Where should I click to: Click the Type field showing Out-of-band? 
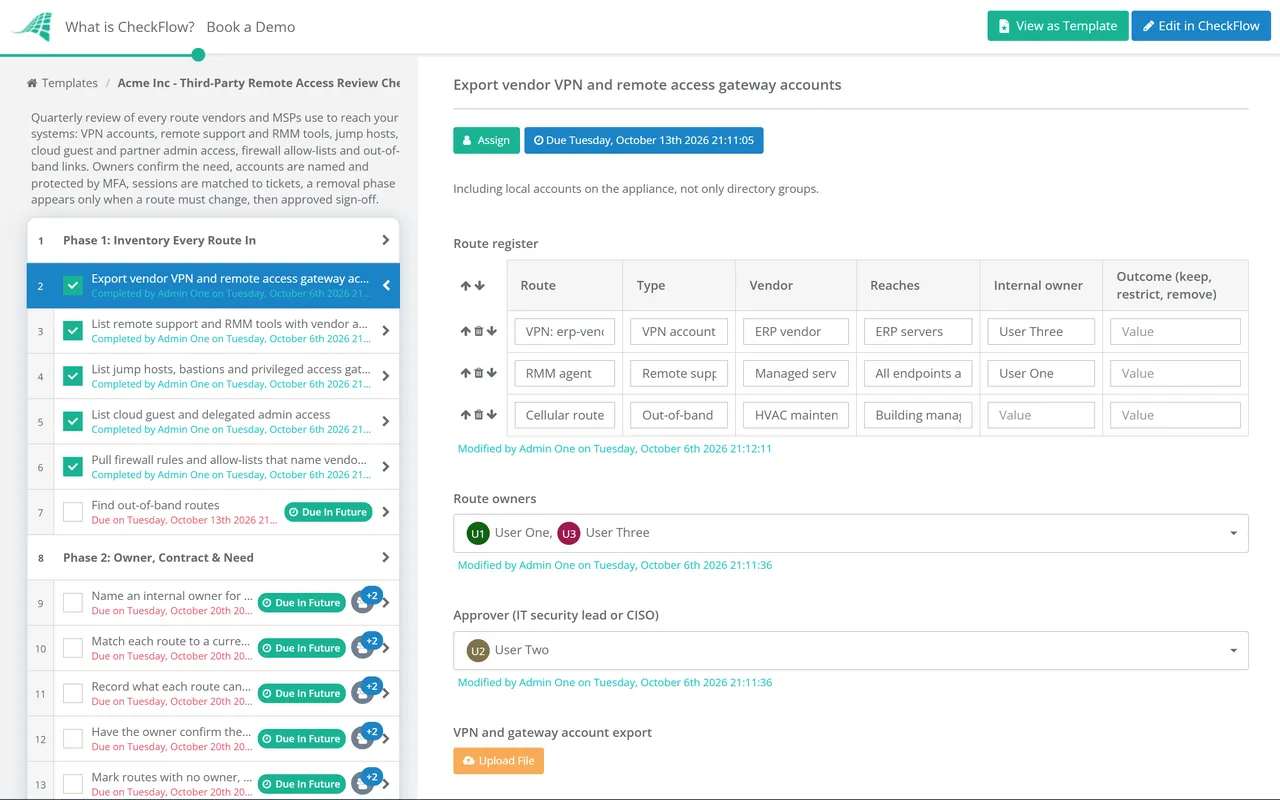tap(679, 415)
